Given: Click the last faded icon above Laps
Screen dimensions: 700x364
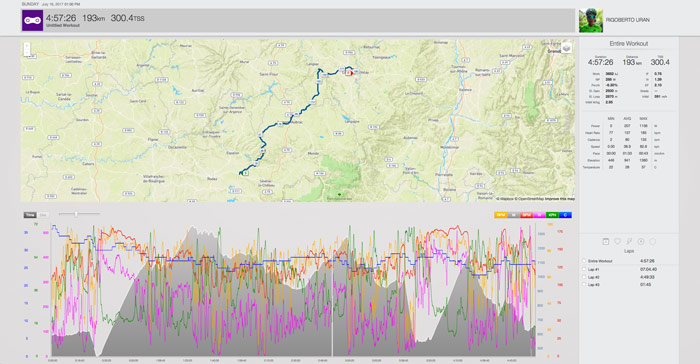Looking at the screenshot, I should 652,242.
